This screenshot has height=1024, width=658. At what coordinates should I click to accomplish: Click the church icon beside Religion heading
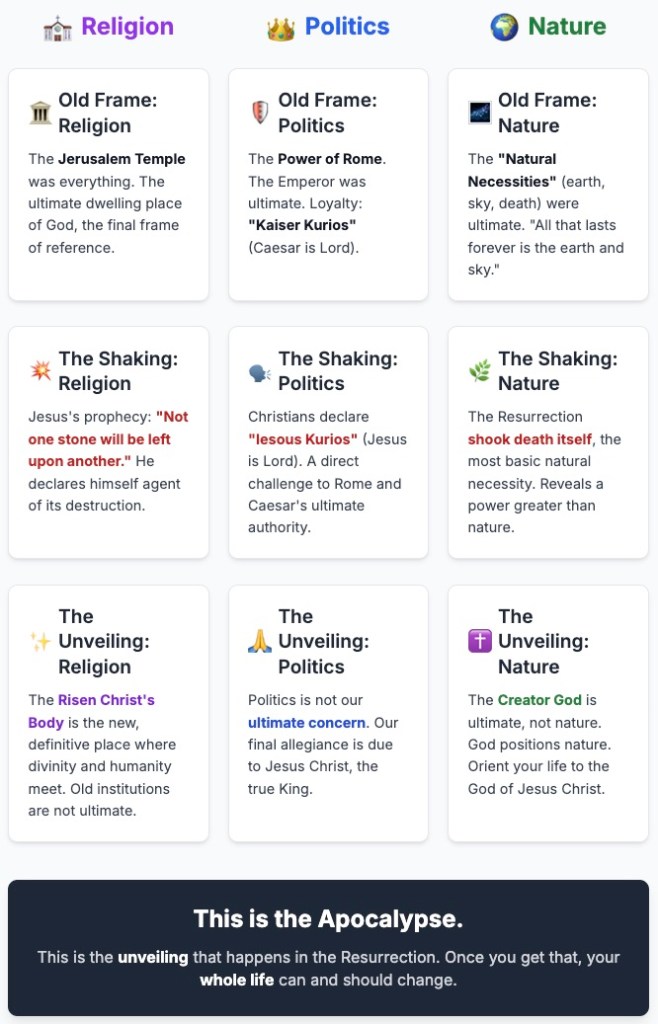[x=58, y=28]
